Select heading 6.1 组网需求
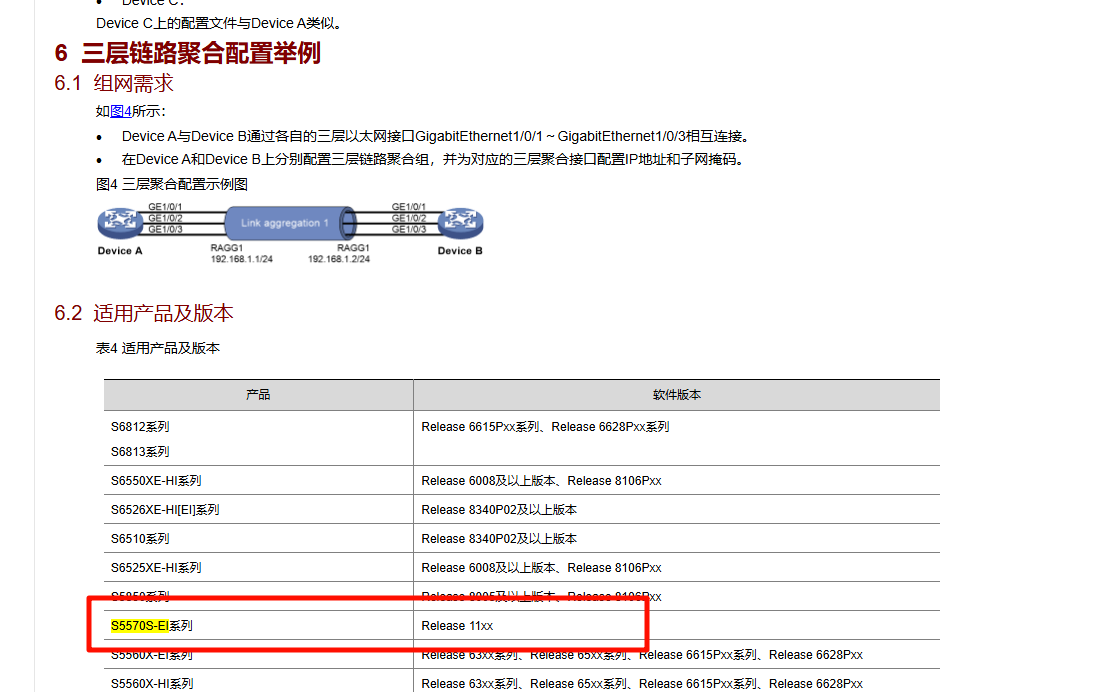Viewport: 1100px width, 692px height. coord(114,84)
